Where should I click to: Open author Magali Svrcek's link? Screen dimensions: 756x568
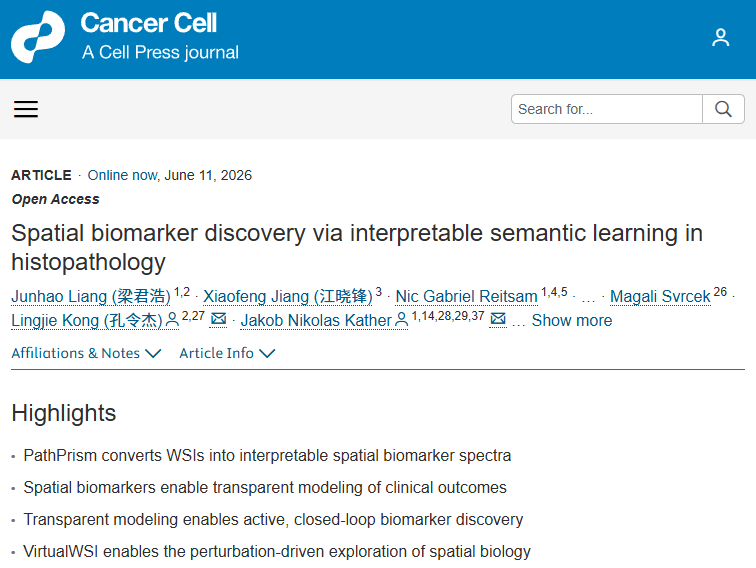click(660, 296)
